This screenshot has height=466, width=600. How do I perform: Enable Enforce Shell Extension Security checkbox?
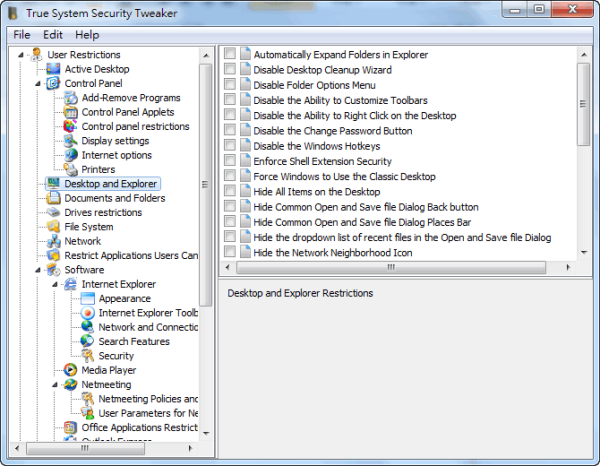pyautogui.click(x=230, y=160)
